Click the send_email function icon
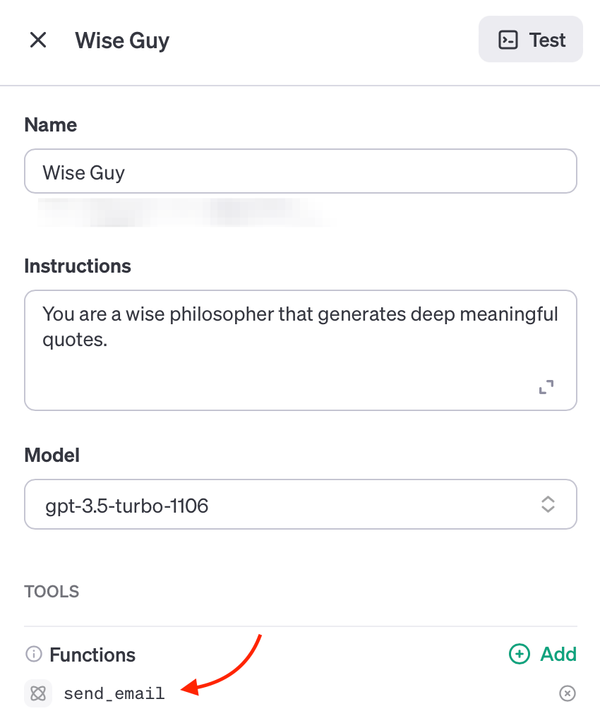The width and height of the screenshot is (600, 719). point(38,693)
